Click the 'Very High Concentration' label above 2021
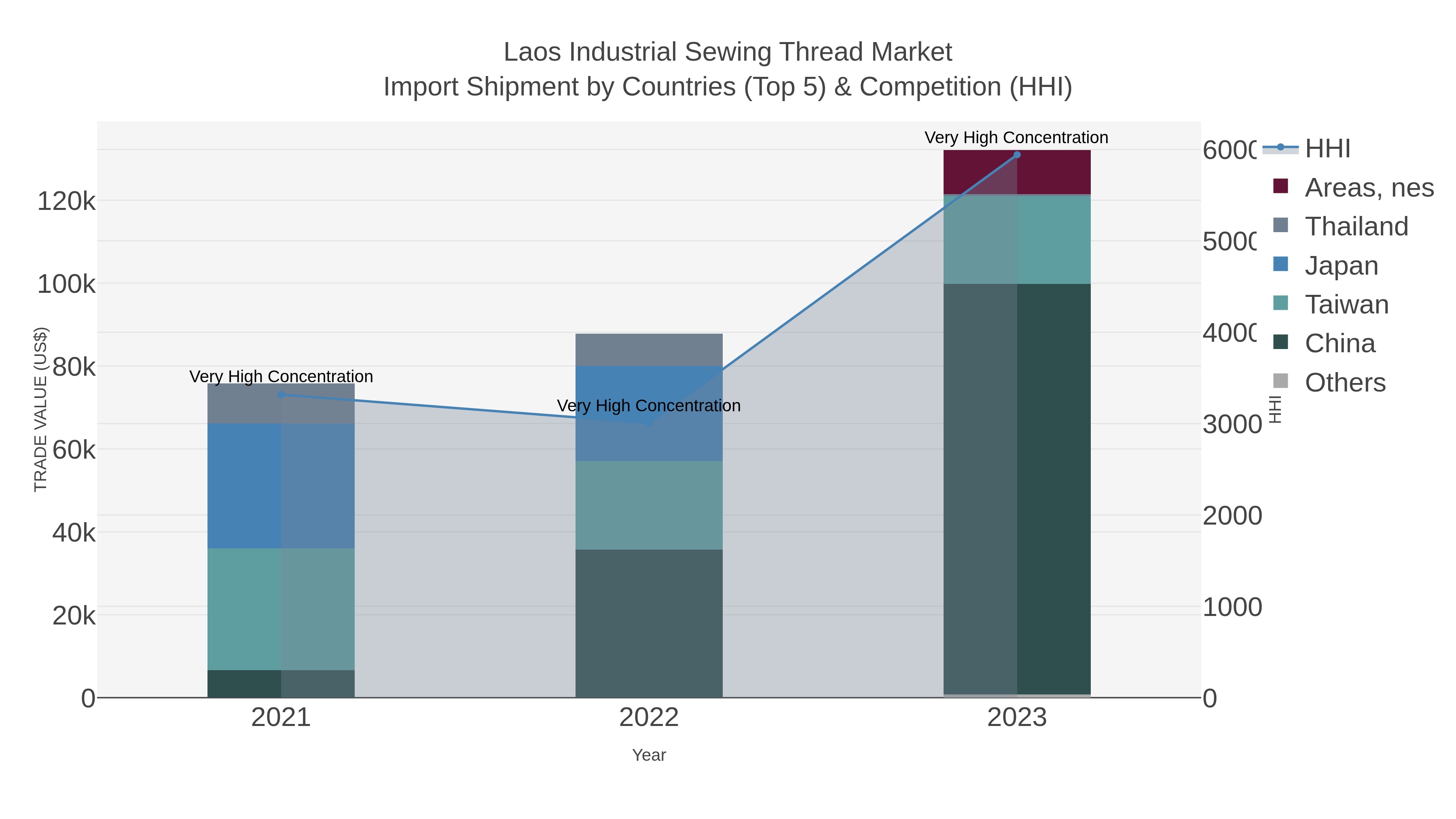Image resolution: width=1456 pixels, height=819 pixels. coord(281,377)
